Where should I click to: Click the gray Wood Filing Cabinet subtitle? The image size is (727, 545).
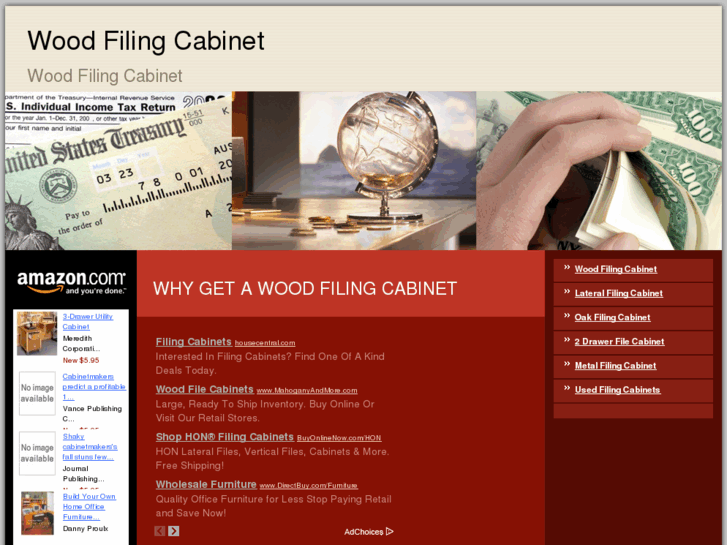pyautogui.click(x=105, y=76)
